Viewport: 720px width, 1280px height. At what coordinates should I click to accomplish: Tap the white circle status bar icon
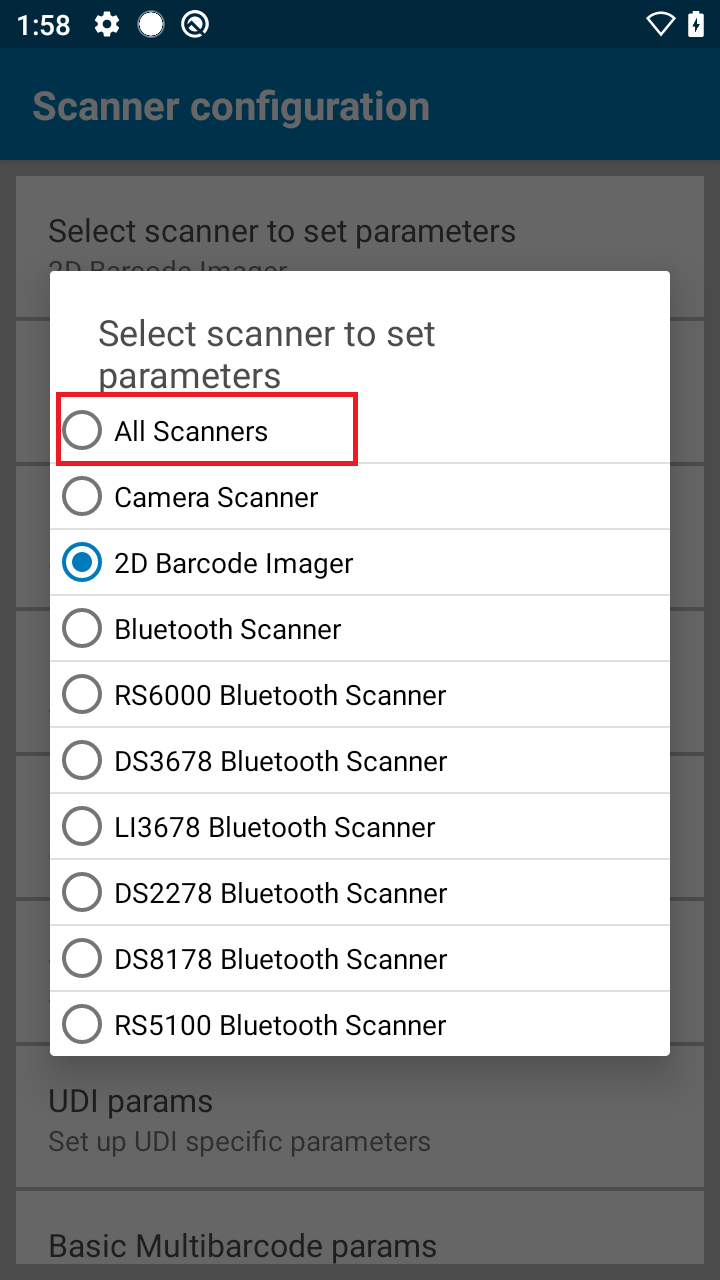(x=151, y=23)
